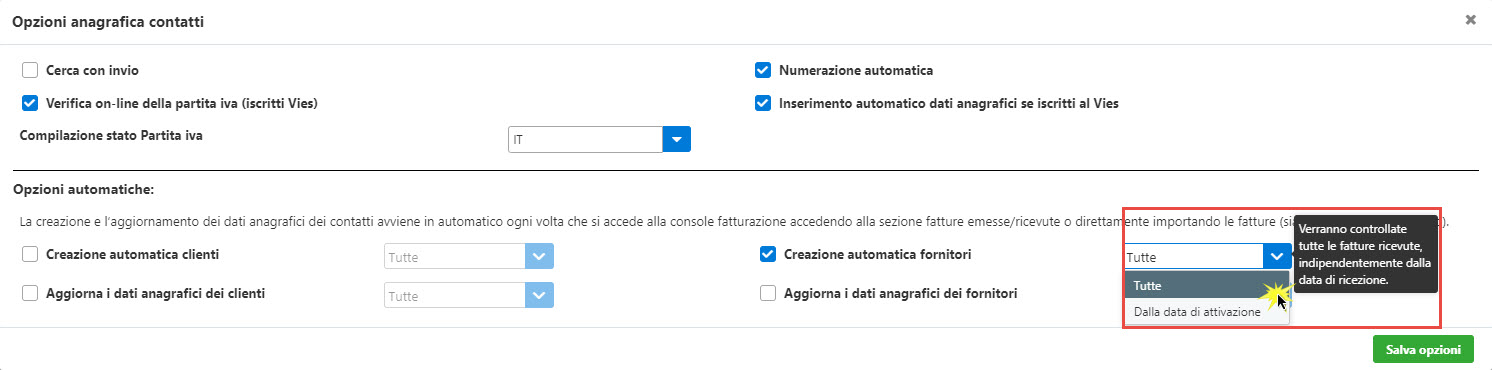Expand the Aggiorna clienti dropdown chevron

(540, 296)
